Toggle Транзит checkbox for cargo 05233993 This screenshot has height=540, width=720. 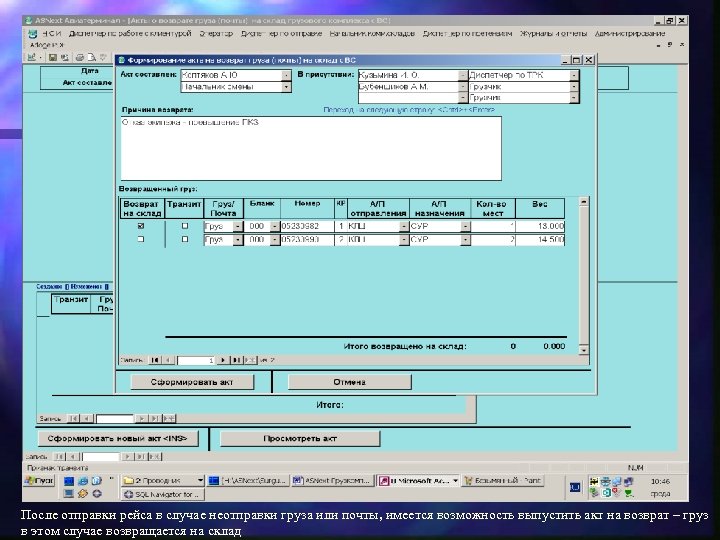click(x=185, y=239)
